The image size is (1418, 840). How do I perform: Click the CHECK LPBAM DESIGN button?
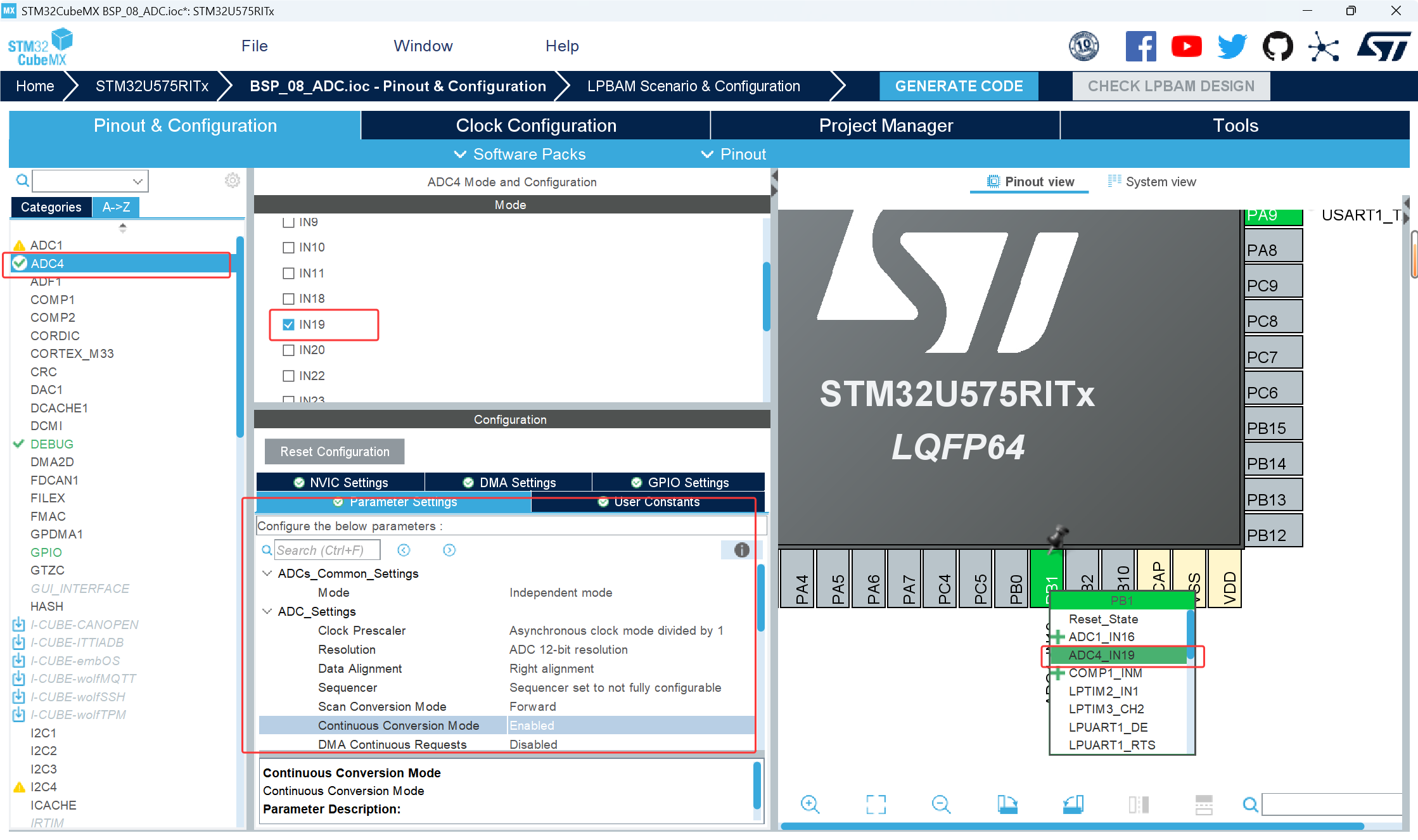click(x=1171, y=86)
